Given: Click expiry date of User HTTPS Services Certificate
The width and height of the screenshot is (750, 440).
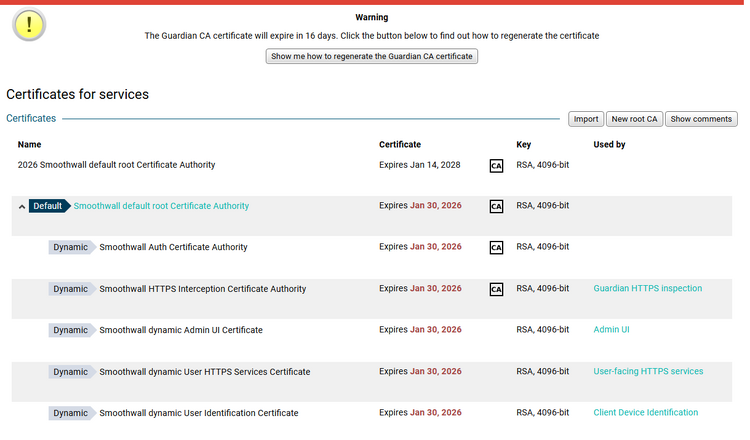Looking at the screenshot, I should click(436, 371).
